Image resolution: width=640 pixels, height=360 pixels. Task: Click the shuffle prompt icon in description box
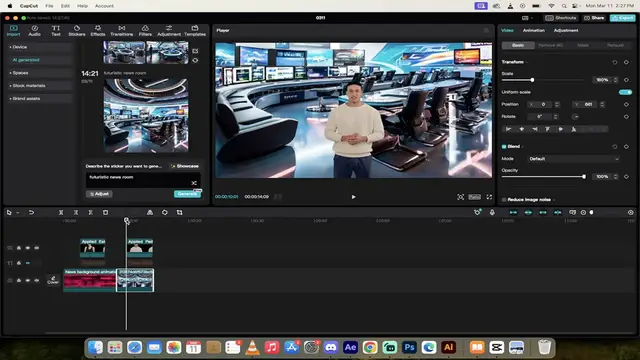click(194, 183)
